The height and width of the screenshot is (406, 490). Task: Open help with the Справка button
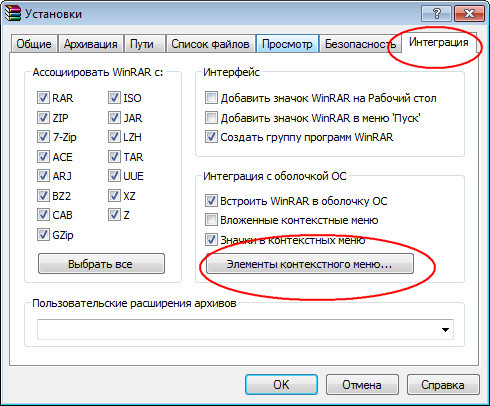point(443,384)
